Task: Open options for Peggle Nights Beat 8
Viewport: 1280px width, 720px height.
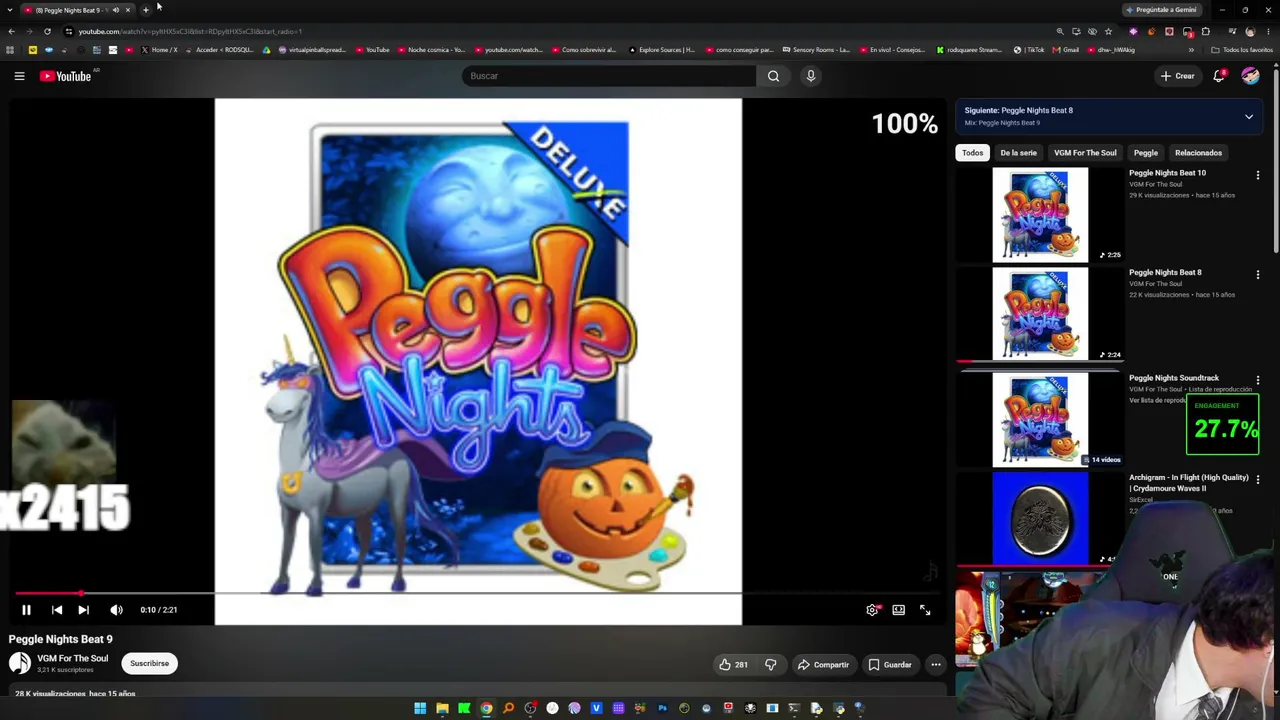Action: [1258, 275]
